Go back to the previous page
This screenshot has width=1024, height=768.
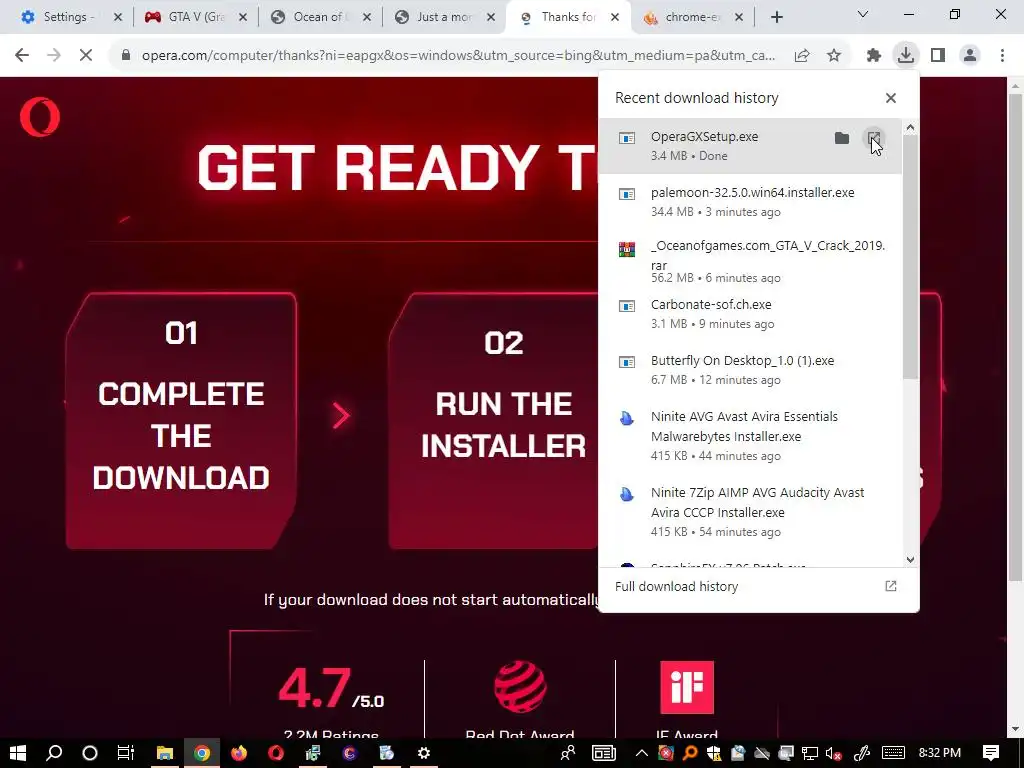pyautogui.click(x=22, y=56)
